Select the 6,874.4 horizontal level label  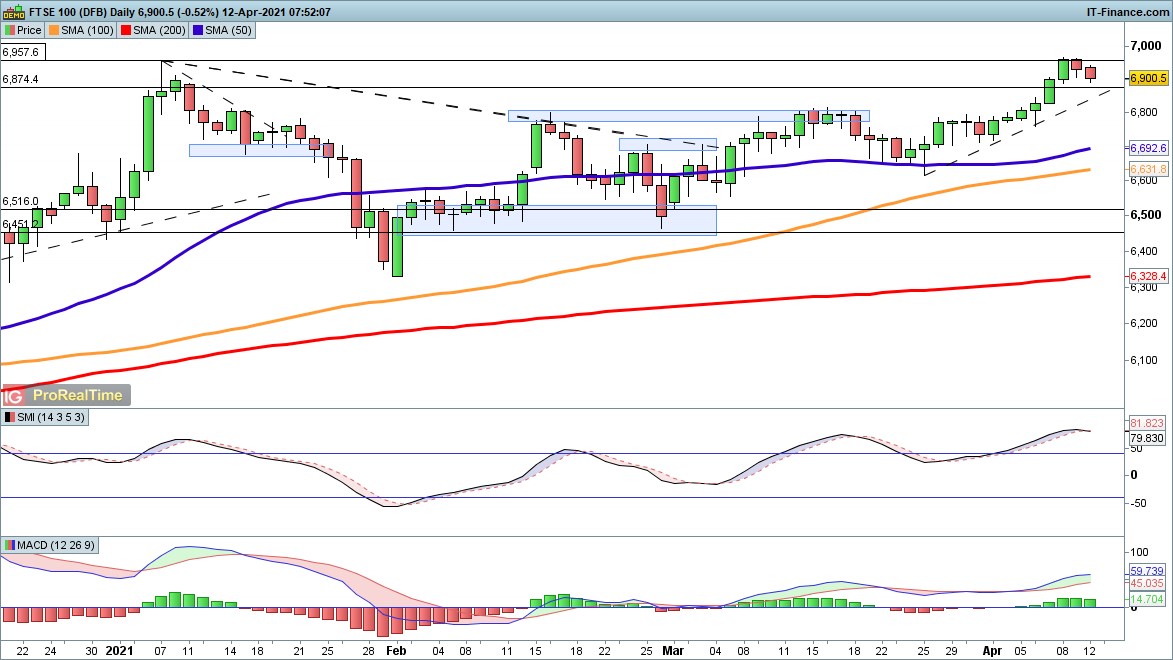pos(21,79)
